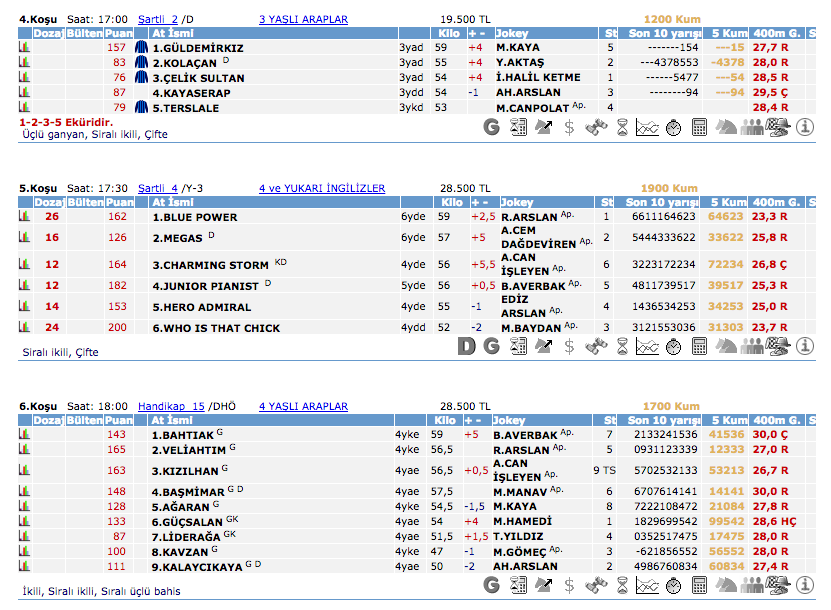Open 4 ve YUKARI İNGİLİZLER link
Screen dimensions: 831x610
coord(321,188)
